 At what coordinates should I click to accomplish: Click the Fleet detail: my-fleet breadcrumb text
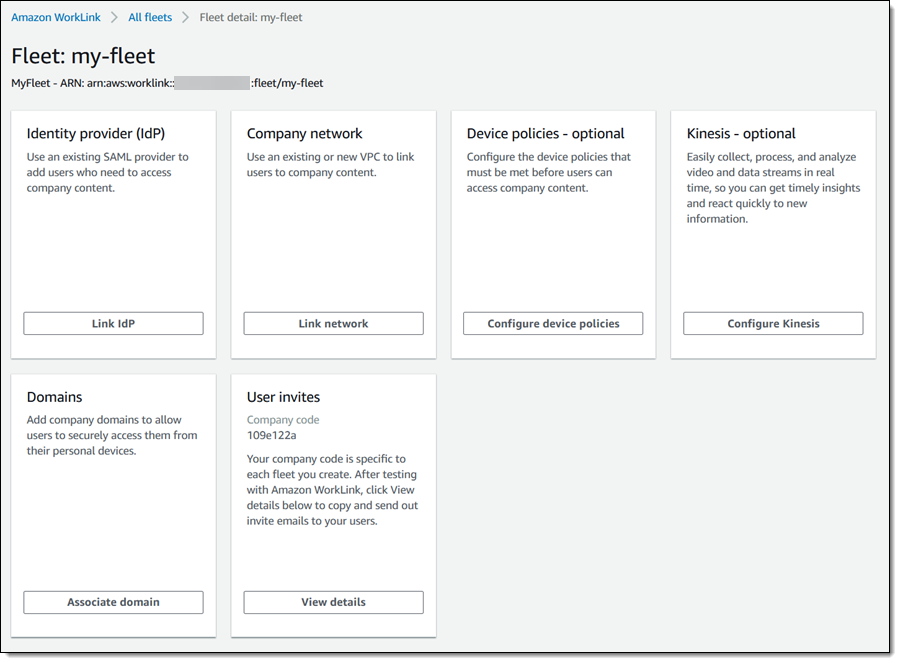click(251, 18)
